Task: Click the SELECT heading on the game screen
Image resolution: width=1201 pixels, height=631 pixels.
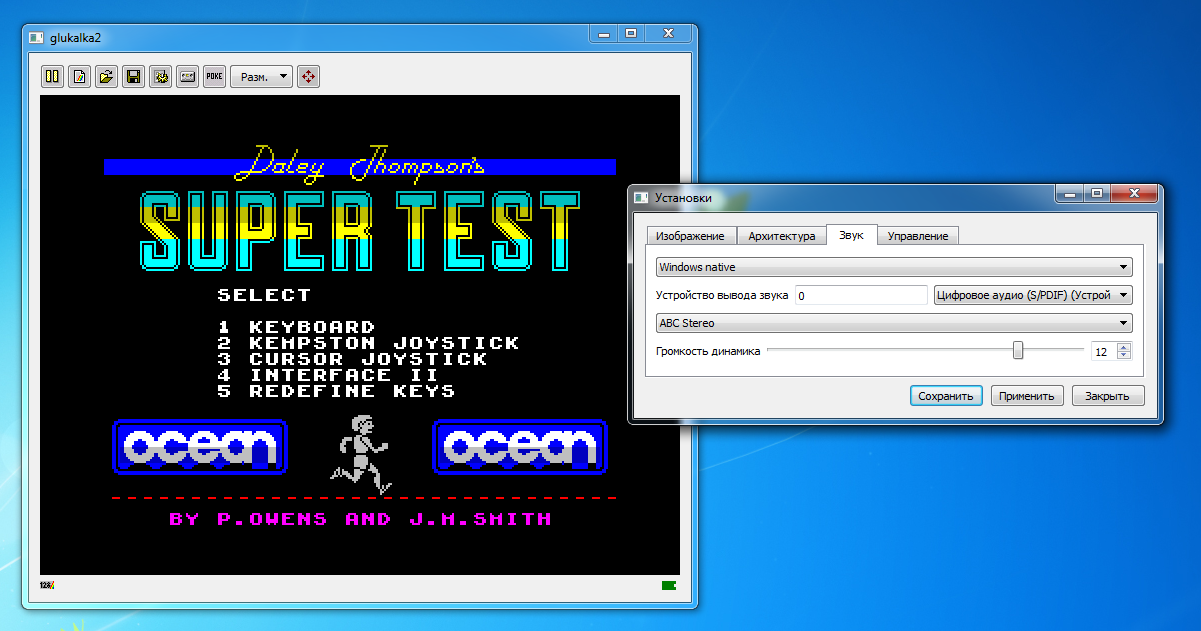Action: pyautogui.click(x=265, y=295)
